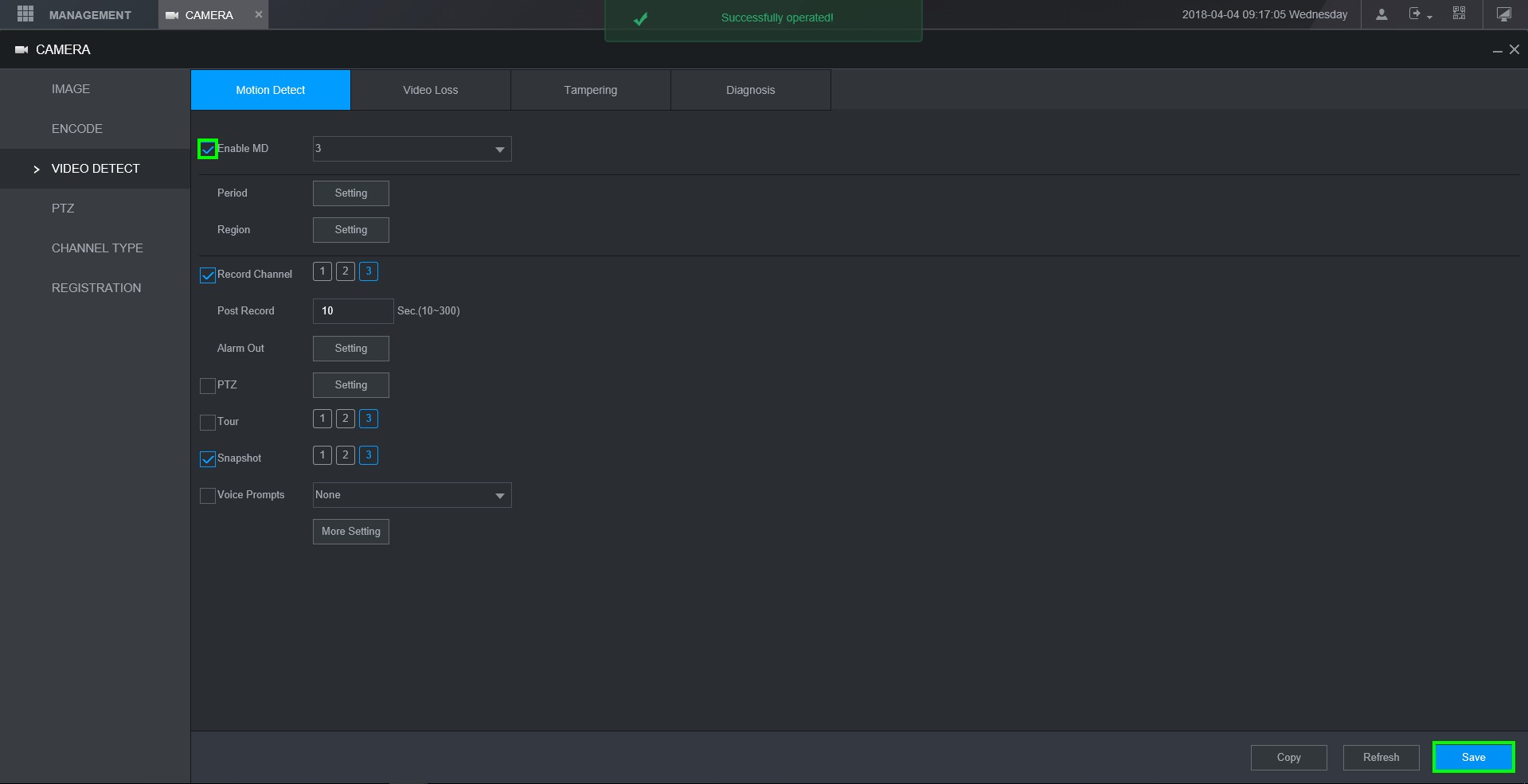Click the Copy button
1528x784 pixels.
click(1289, 758)
